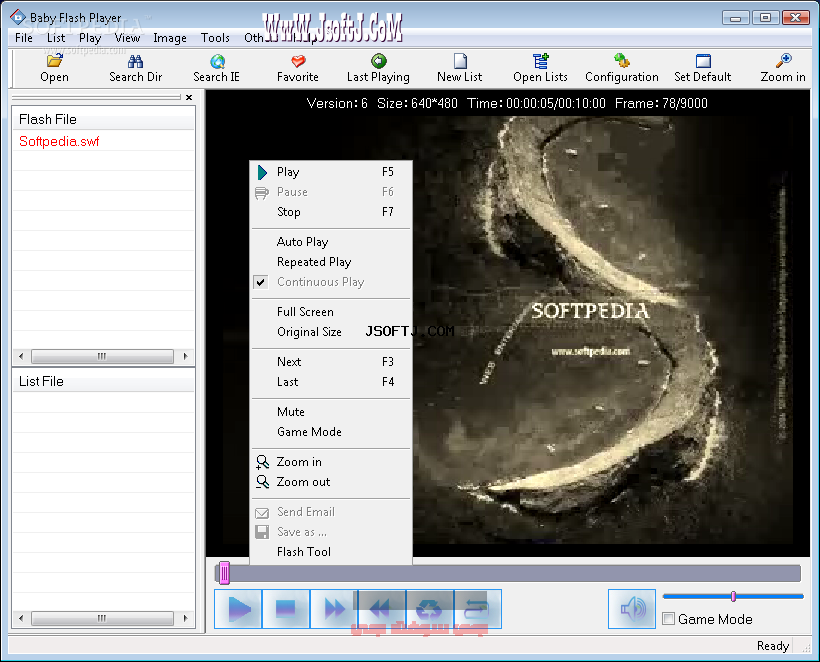
Task: Toggle Mute in the context menu
Action: (331, 412)
